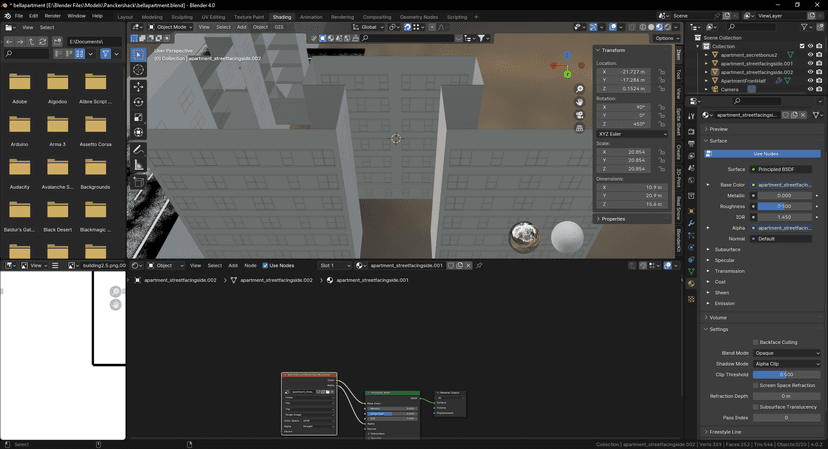Image resolution: width=828 pixels, height=449 pixels.
Task: Expand the Subsurface section
Action: click(x=728, y=249)
